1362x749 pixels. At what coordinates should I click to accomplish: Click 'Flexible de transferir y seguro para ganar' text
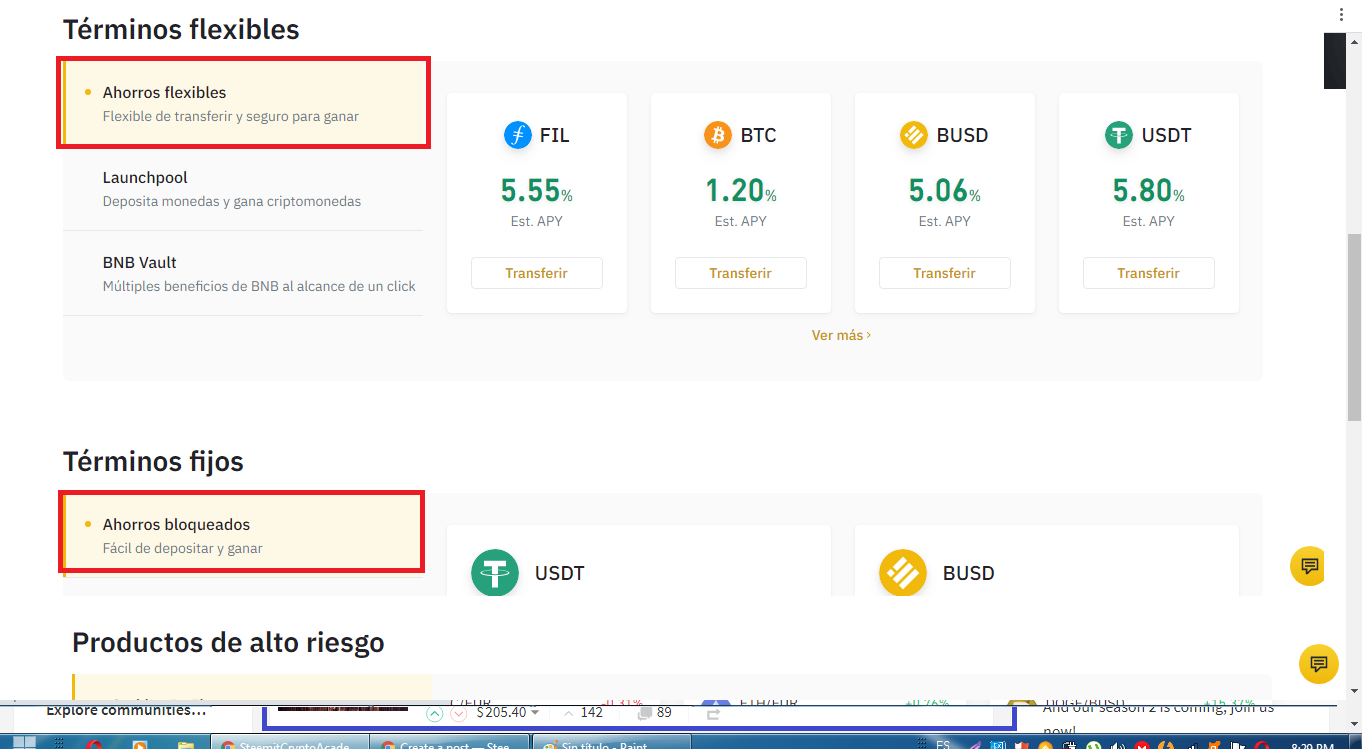[x=231, y=116]
